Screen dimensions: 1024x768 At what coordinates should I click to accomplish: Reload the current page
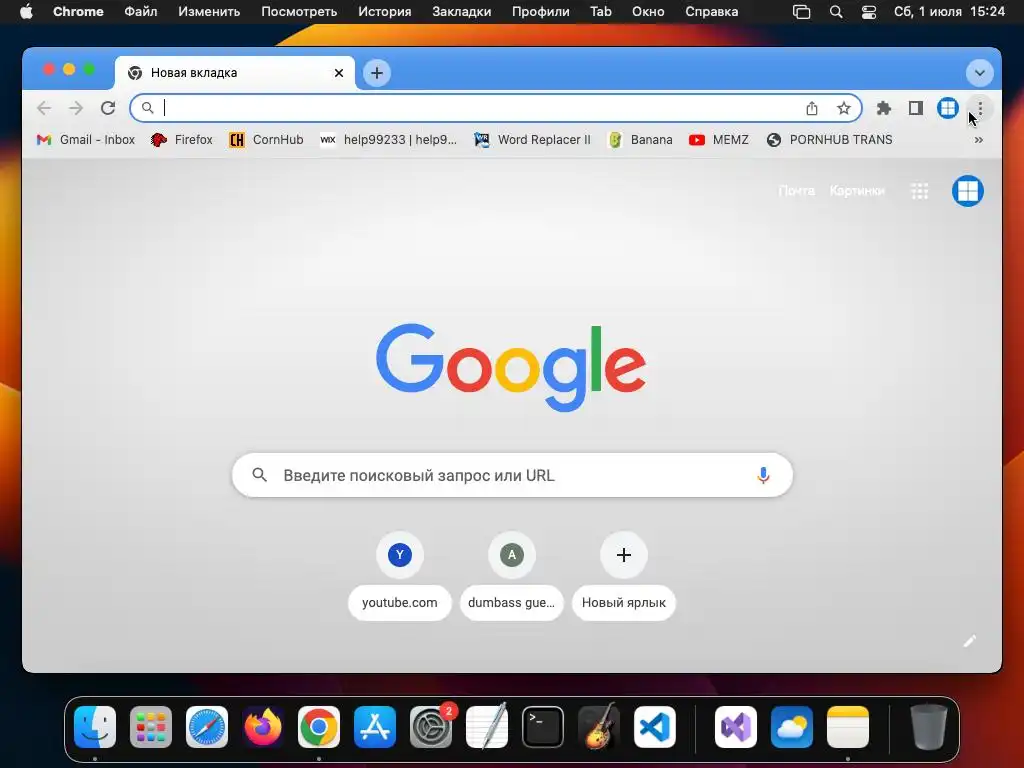point(108,108)
